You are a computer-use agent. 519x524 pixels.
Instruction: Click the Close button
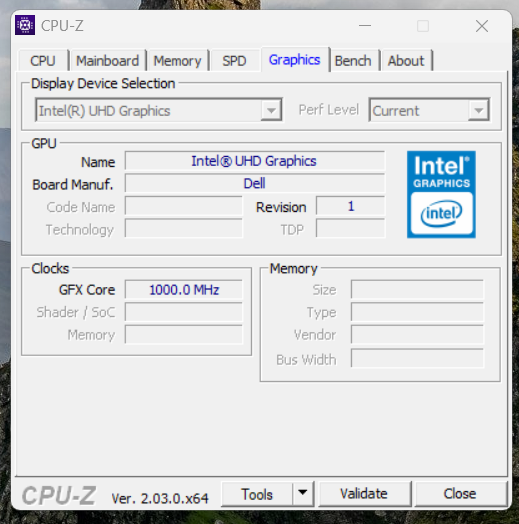pos(460,494)
